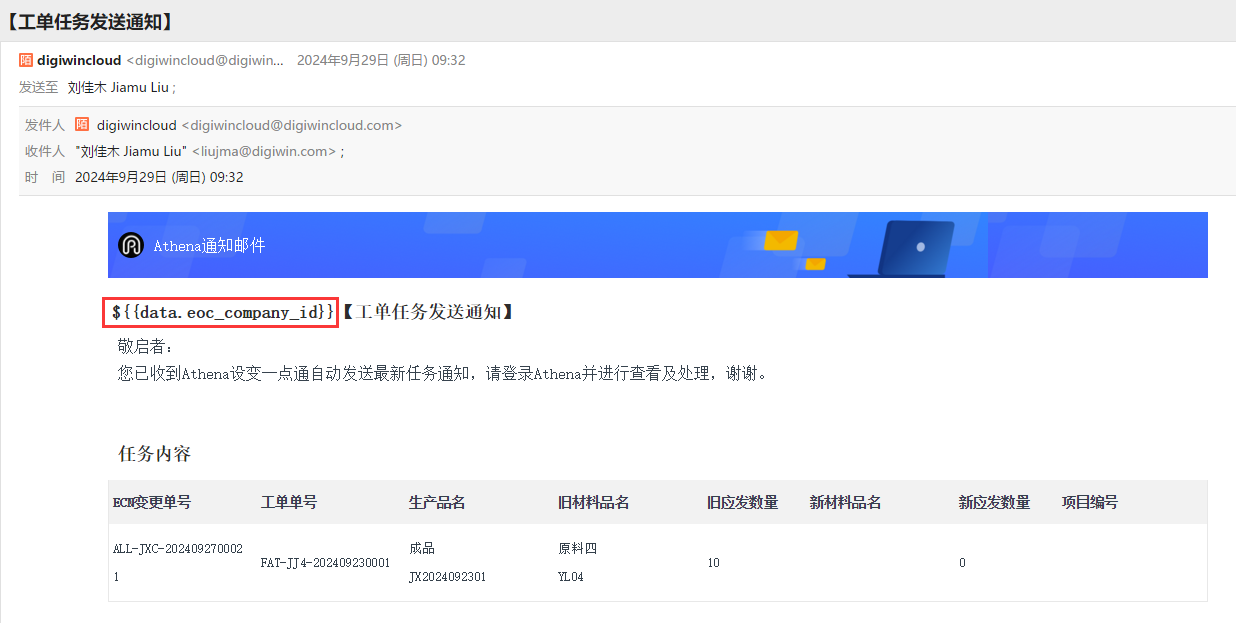
Task: Click the 新应发数量 column header
Action: click(994, 502)
